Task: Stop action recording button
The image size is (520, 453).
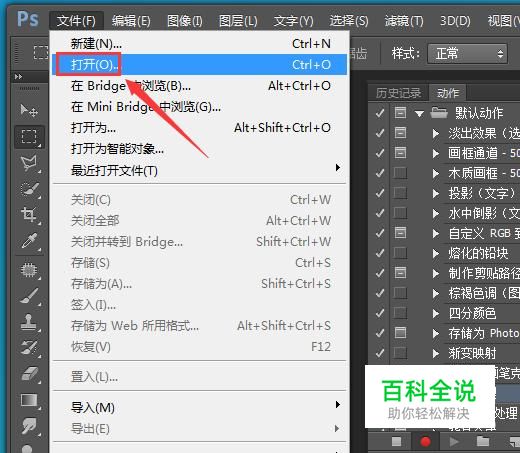Action: click(x=396, y=442)
